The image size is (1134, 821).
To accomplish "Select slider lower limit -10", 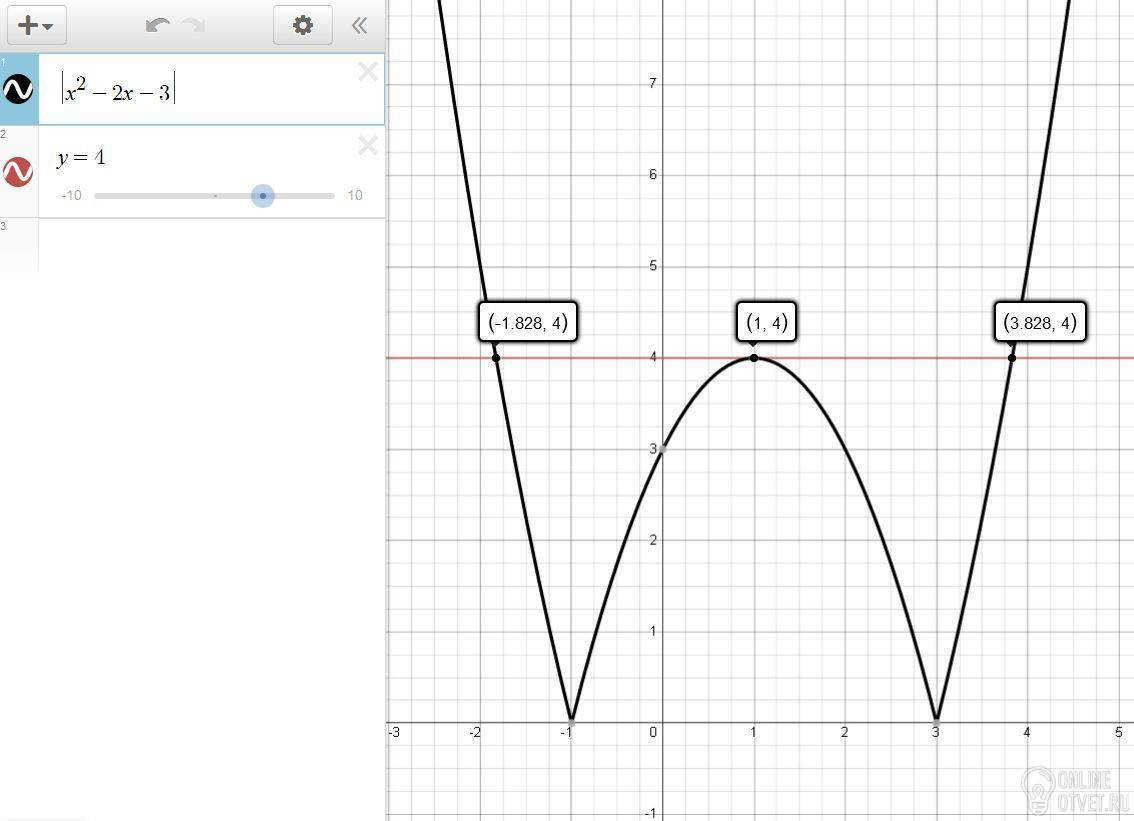I will (x=71, y=195).
